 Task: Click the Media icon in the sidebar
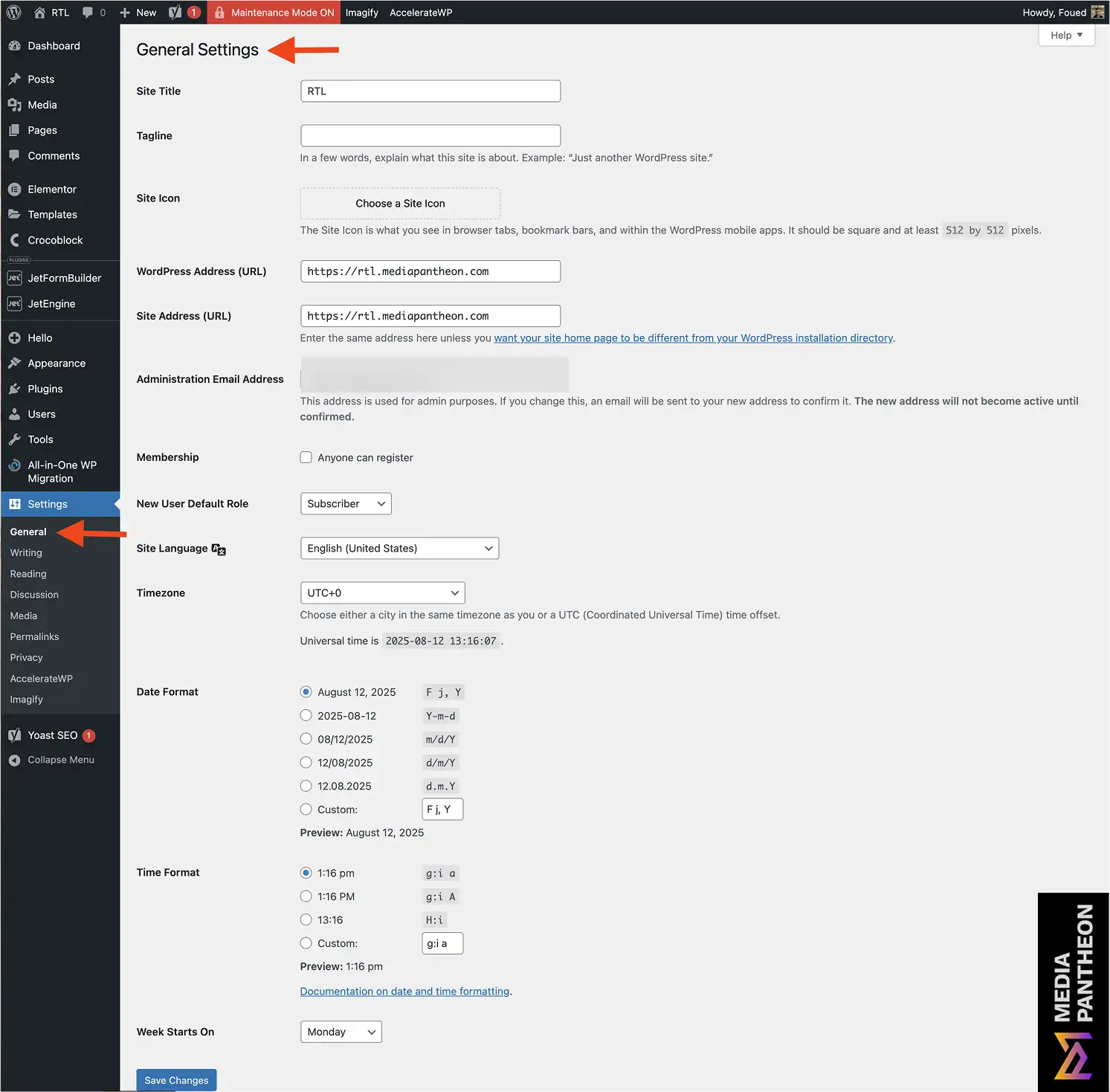tap(14, 105)
